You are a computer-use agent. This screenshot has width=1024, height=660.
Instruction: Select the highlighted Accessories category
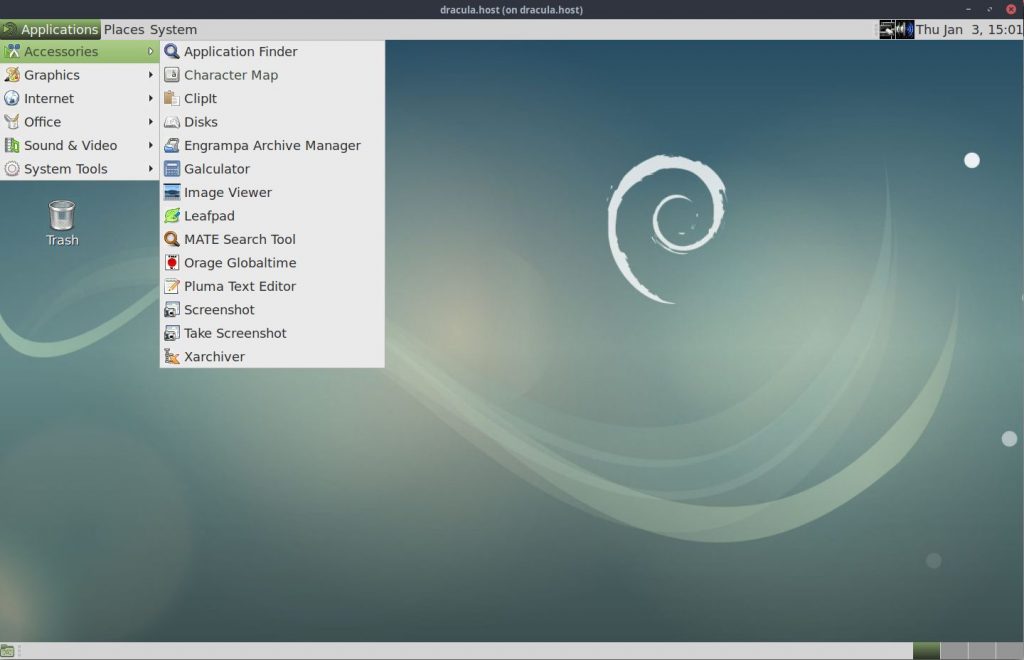point(79,52)
